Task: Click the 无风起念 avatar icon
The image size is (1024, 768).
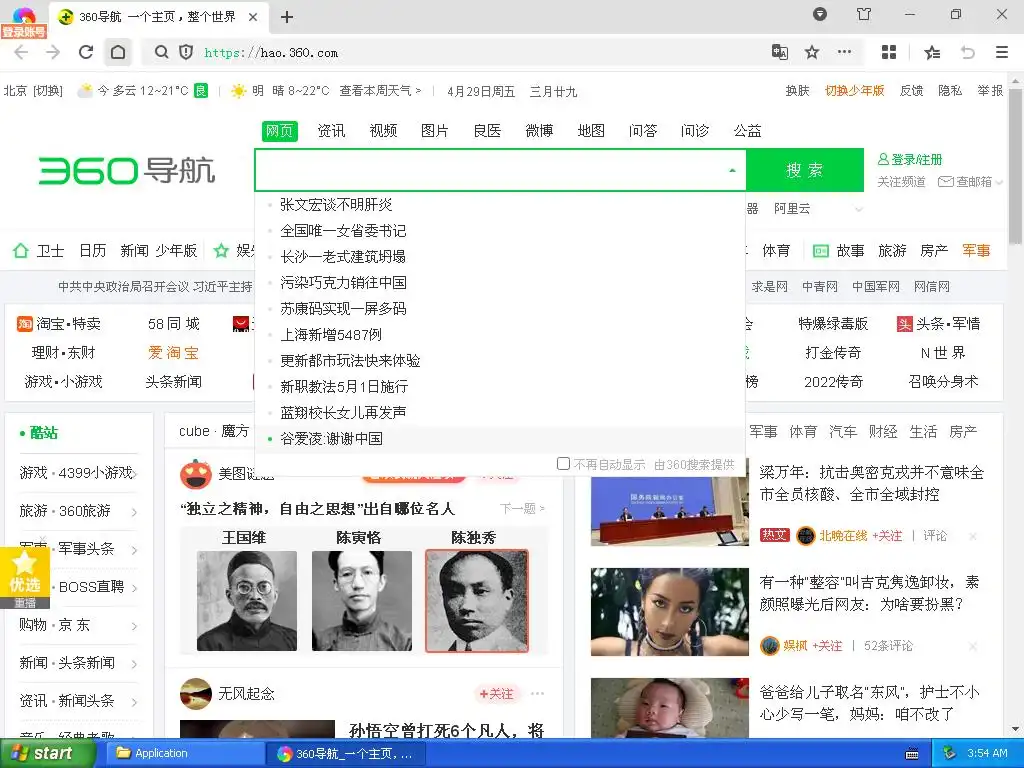Action: click(195, 694)
